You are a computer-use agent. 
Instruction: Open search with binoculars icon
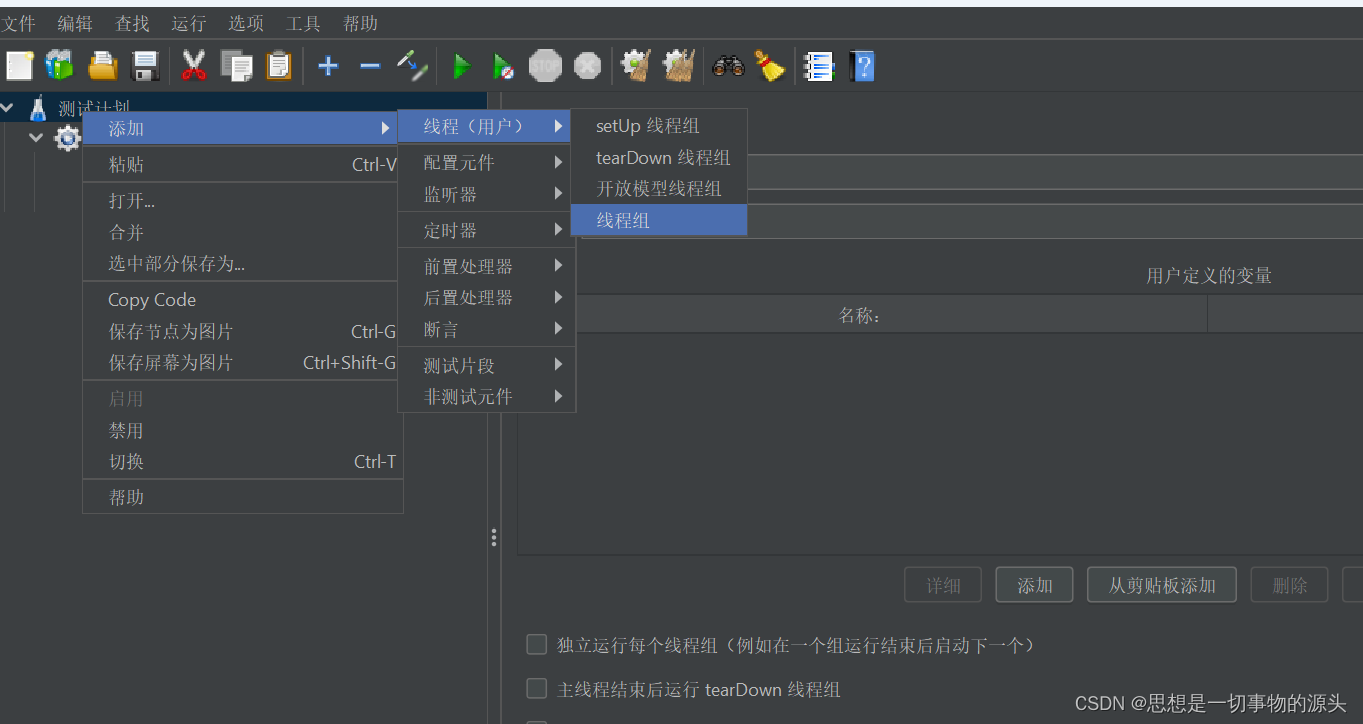click(x=728, y=66)
